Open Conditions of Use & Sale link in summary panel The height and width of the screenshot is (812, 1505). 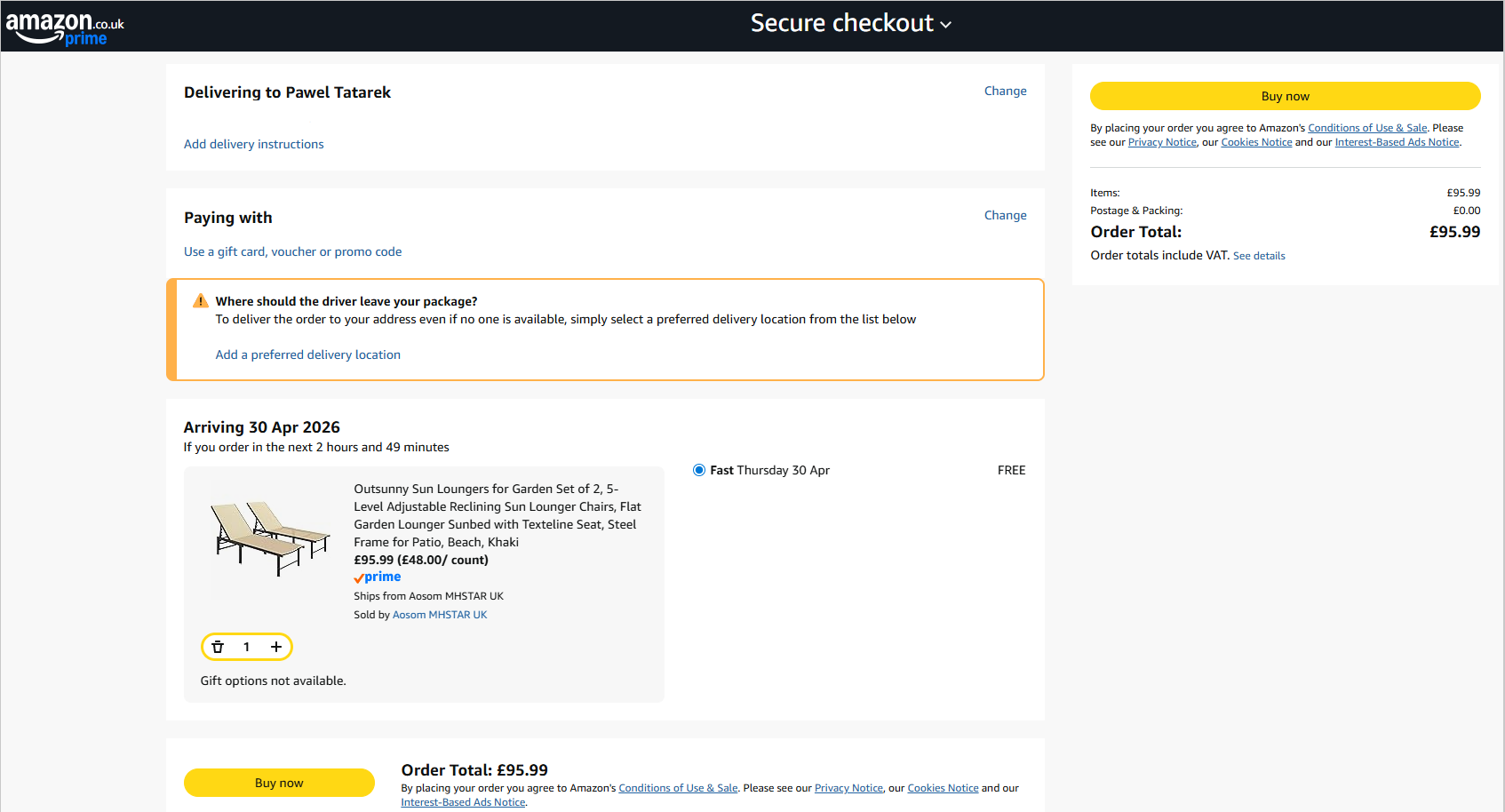click(x=1367, y=128)
